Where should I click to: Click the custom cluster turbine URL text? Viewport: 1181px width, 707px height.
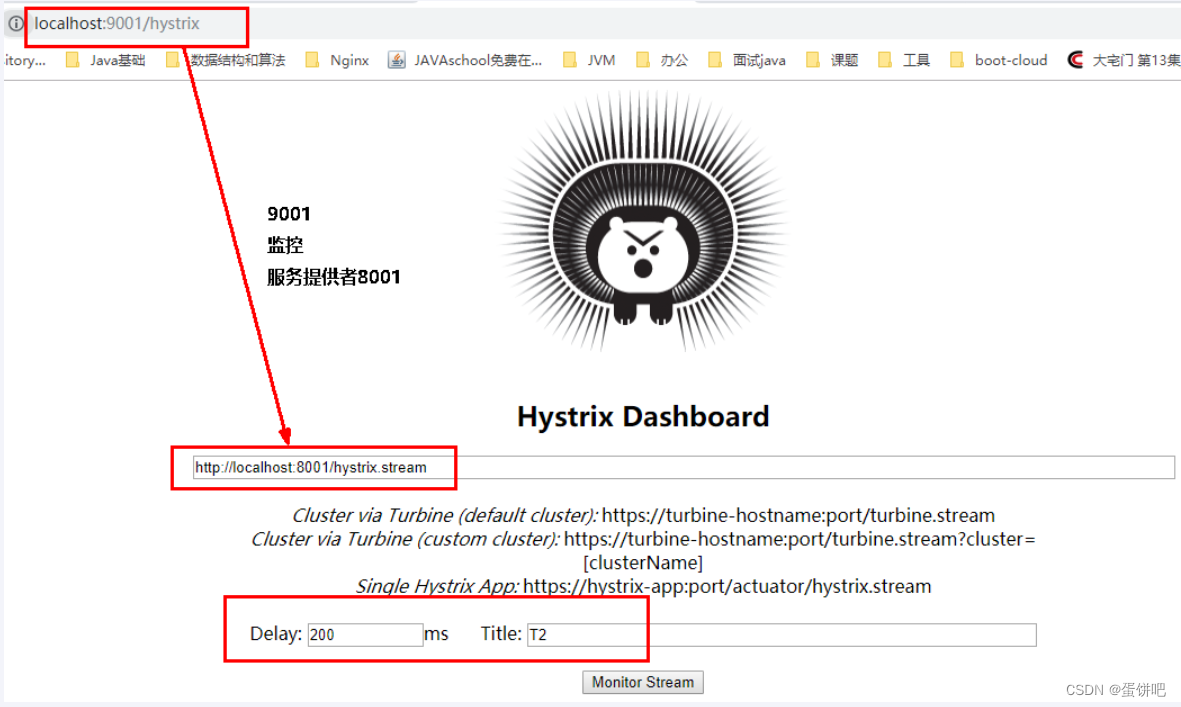799,550
